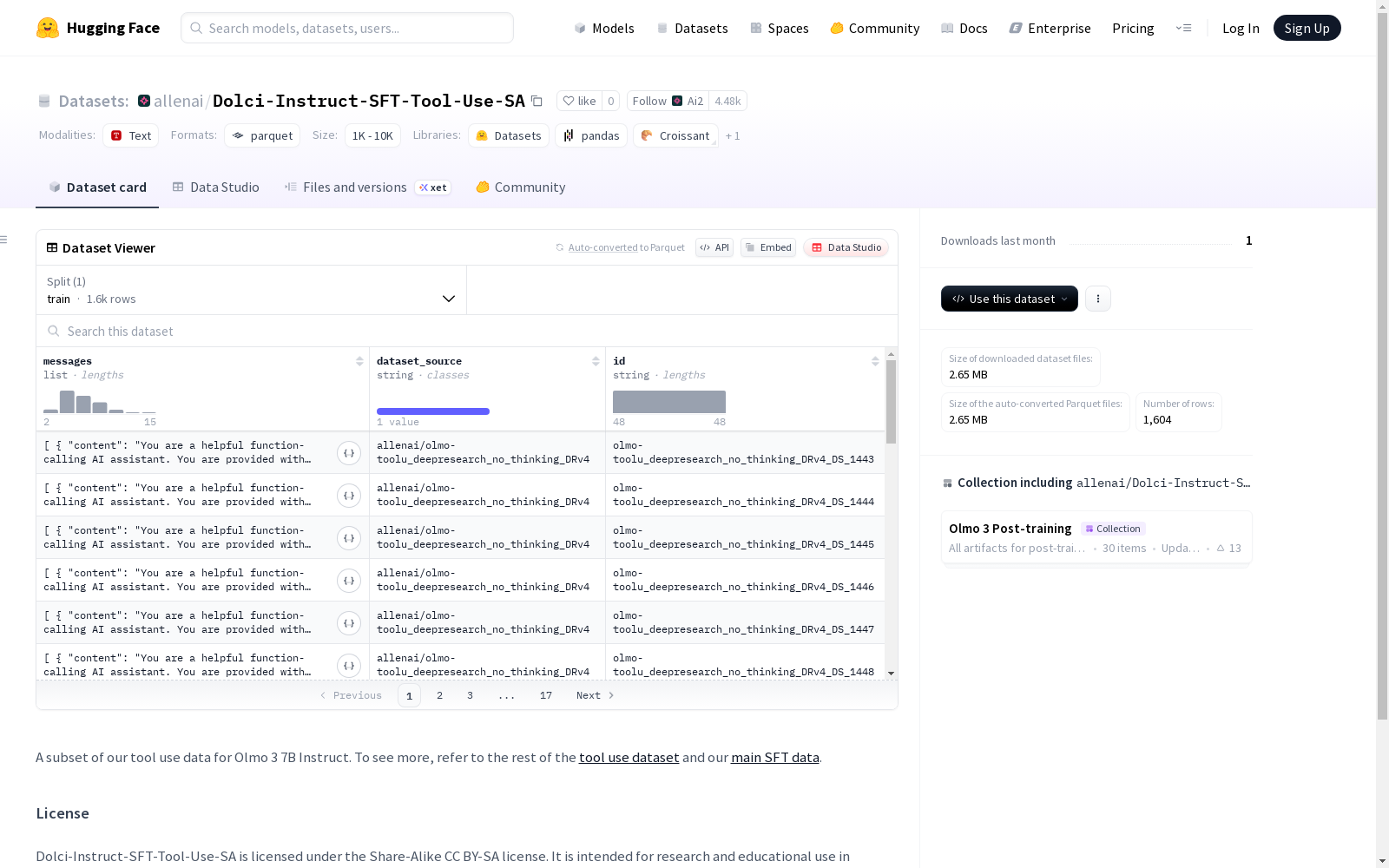1389x868 pixels.
Task: Open the dataset Community tab
Action: coord(521,187)
